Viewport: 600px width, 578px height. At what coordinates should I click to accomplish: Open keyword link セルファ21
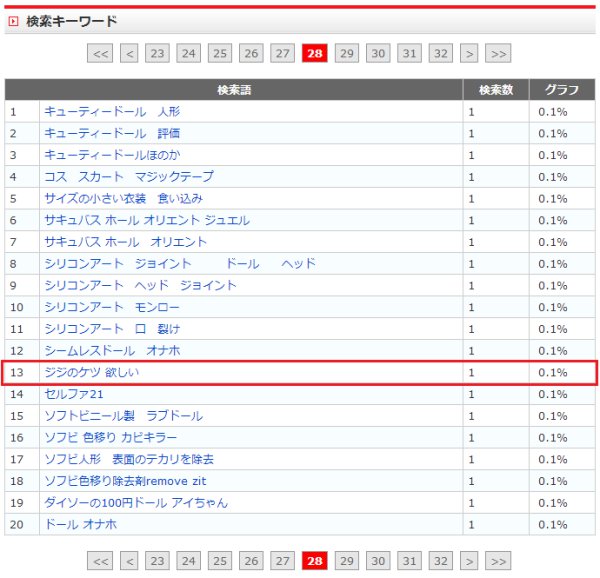point(74,394)
